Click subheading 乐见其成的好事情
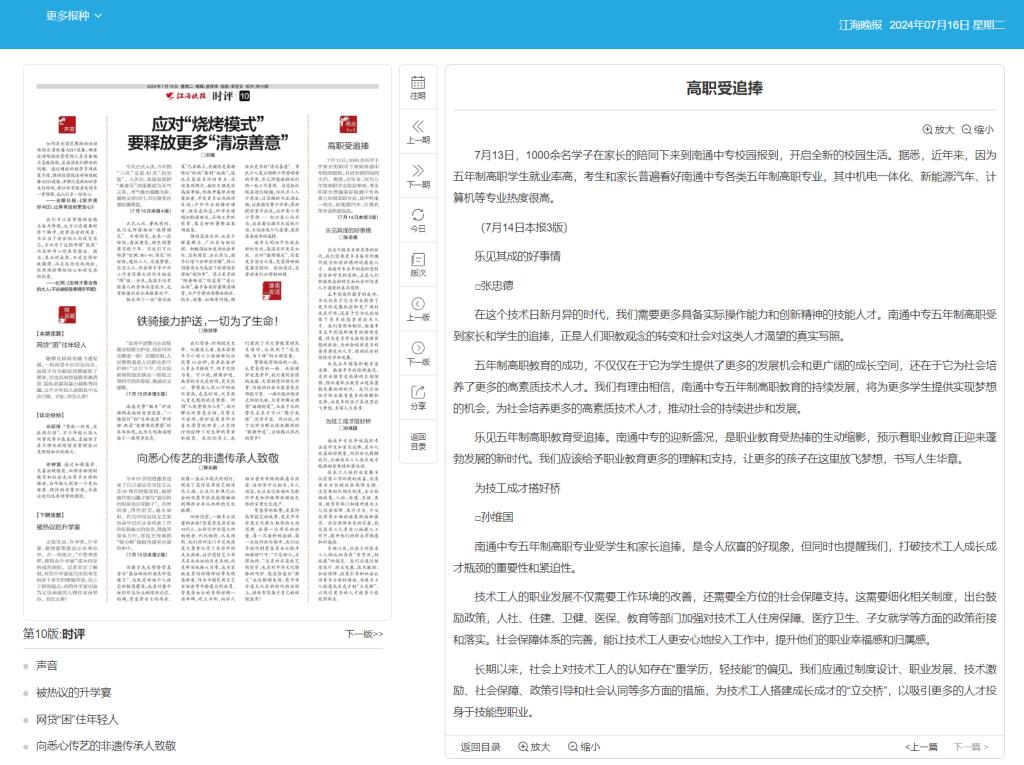1024x765 pixels. click(517, 256)
